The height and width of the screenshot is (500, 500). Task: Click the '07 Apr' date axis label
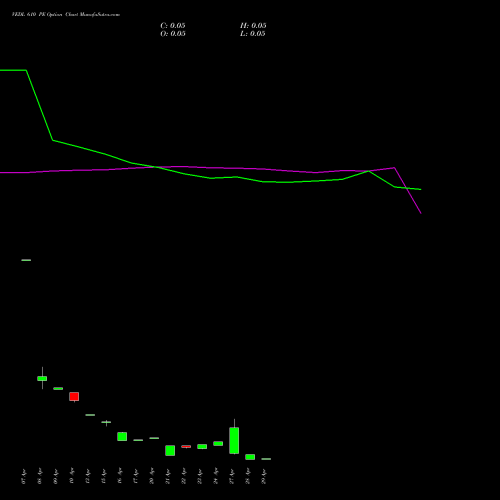point(24,476)
